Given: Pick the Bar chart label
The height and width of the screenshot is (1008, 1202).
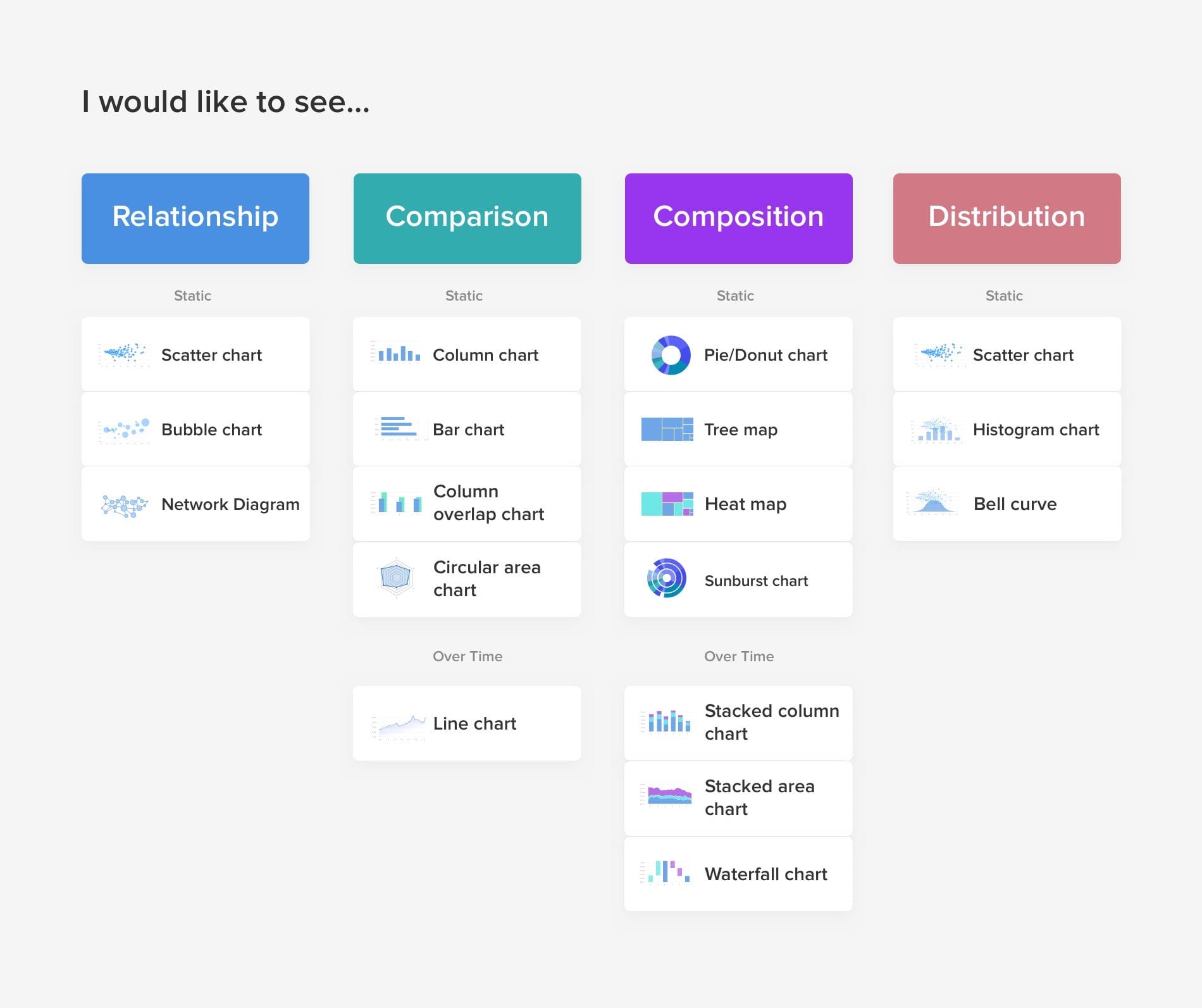Looking at the screenshot, I should pos(468,430).
